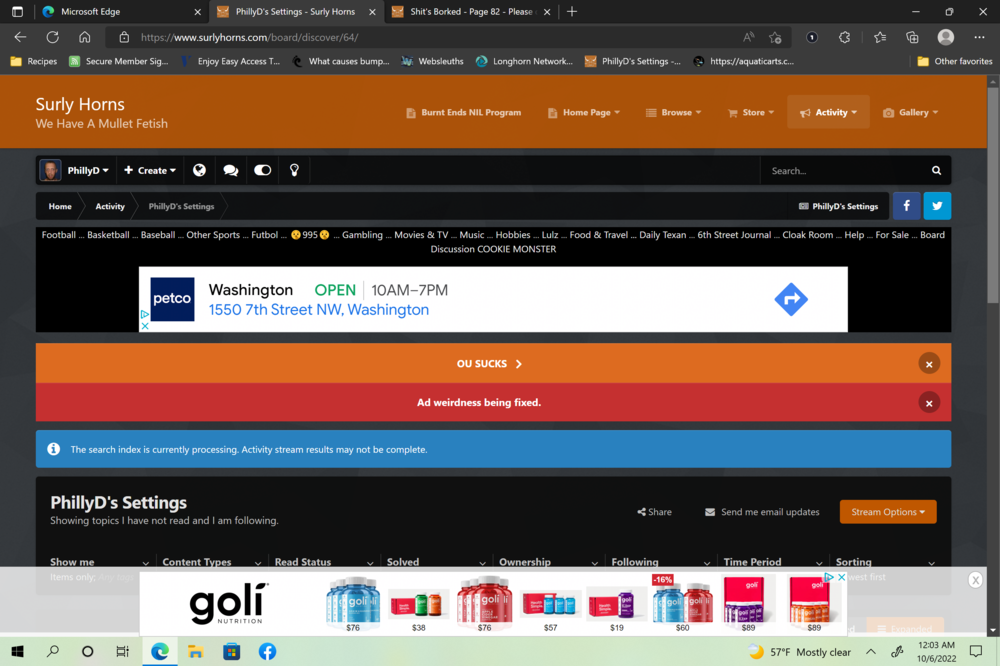Close the Ad weirdness being fixed banner
The image size is (1000, 666).
(928, 403)
